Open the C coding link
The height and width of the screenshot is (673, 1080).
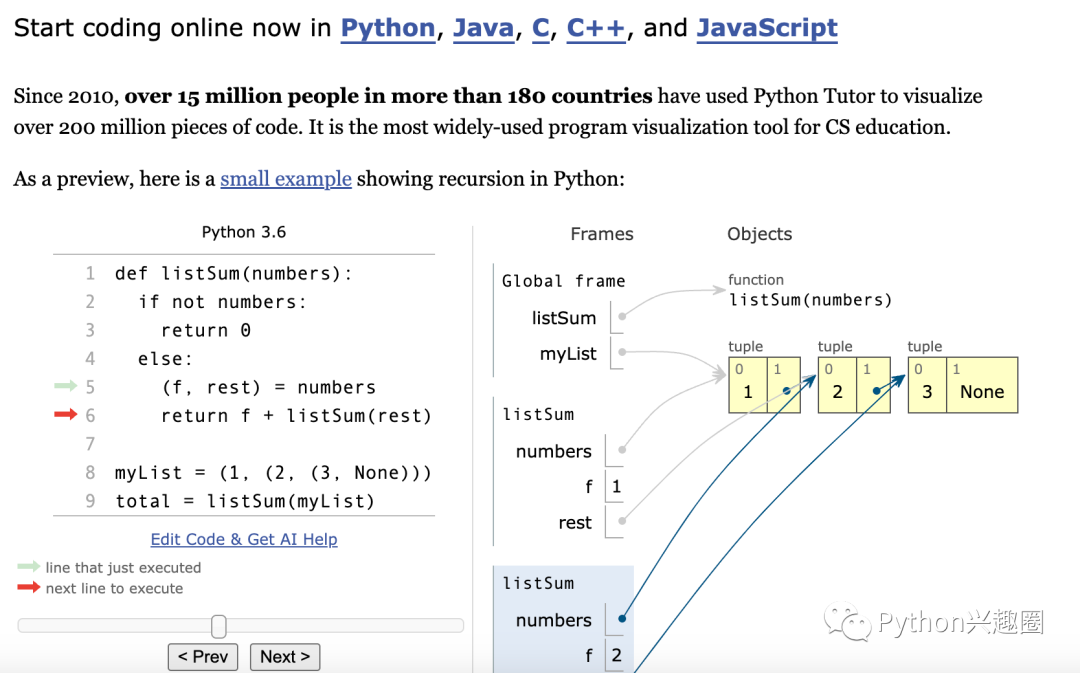coord(541,28)
